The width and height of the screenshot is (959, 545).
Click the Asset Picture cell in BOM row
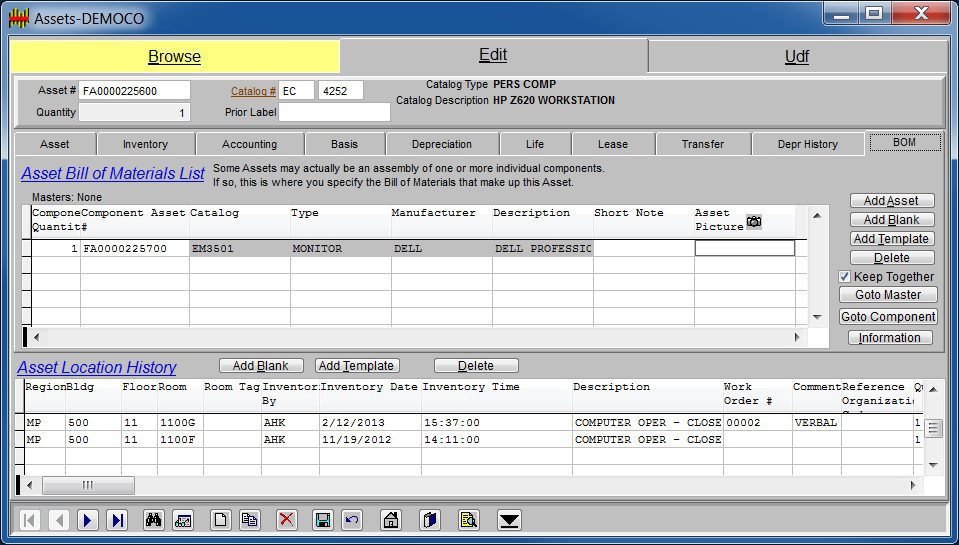(744, 248)
